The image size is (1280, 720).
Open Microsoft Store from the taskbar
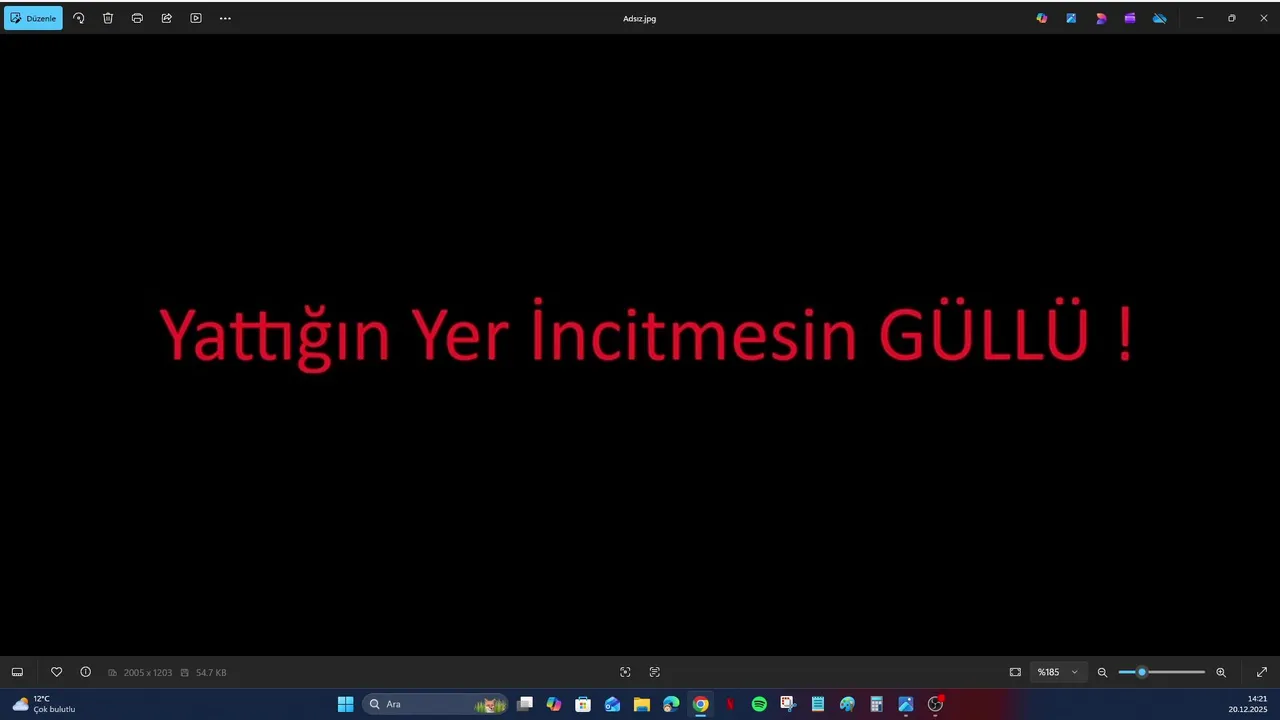(583, 704)
